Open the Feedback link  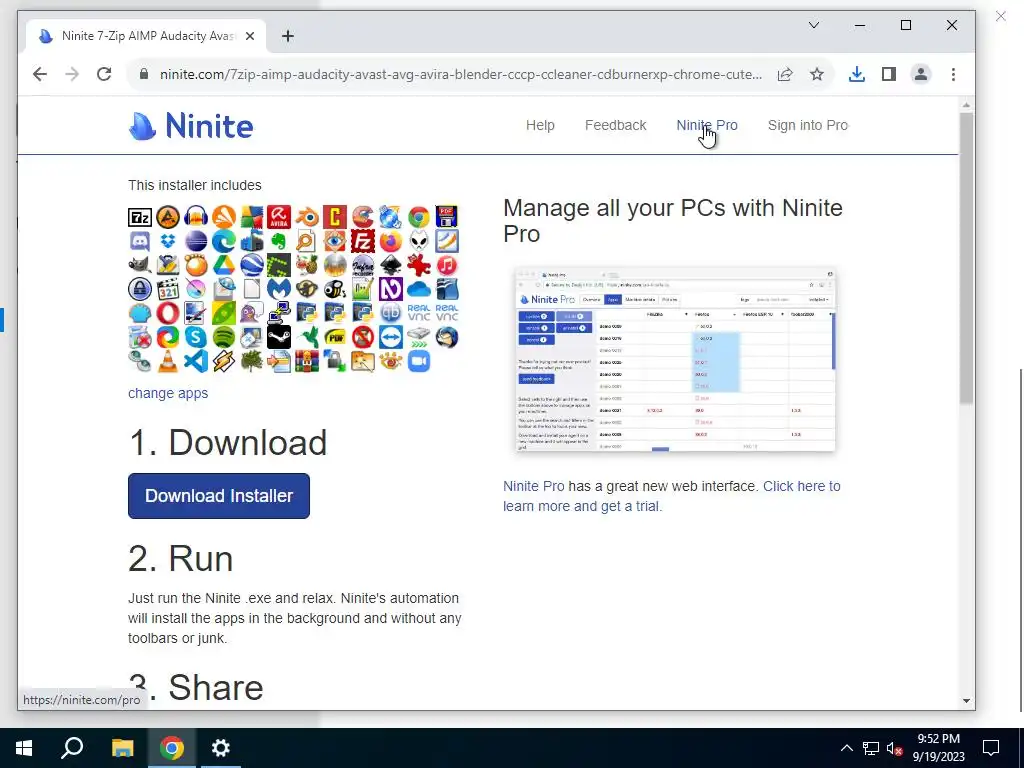pyautogui.click(x=615, y=125)
